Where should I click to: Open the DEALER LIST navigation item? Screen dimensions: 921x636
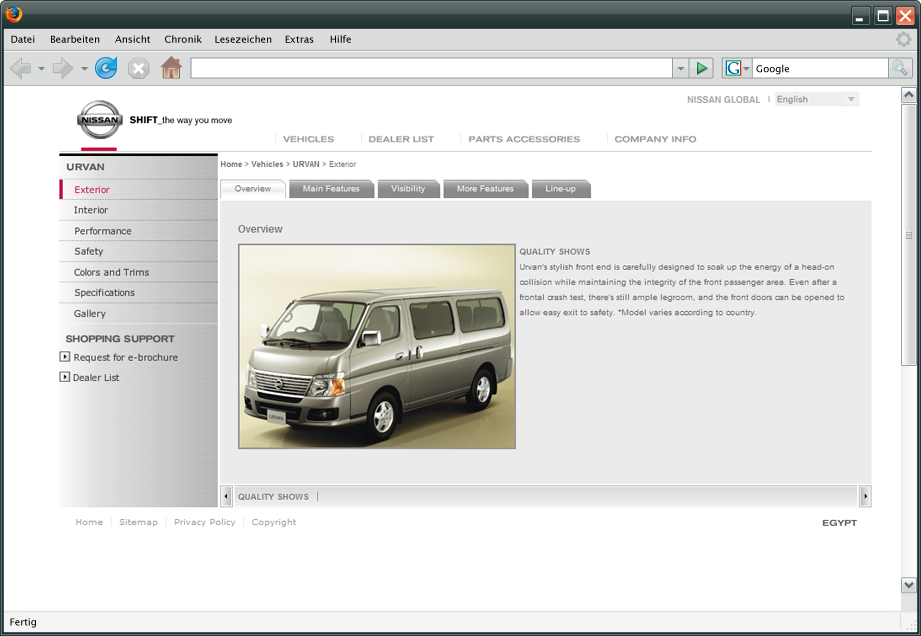coord(401,139)
